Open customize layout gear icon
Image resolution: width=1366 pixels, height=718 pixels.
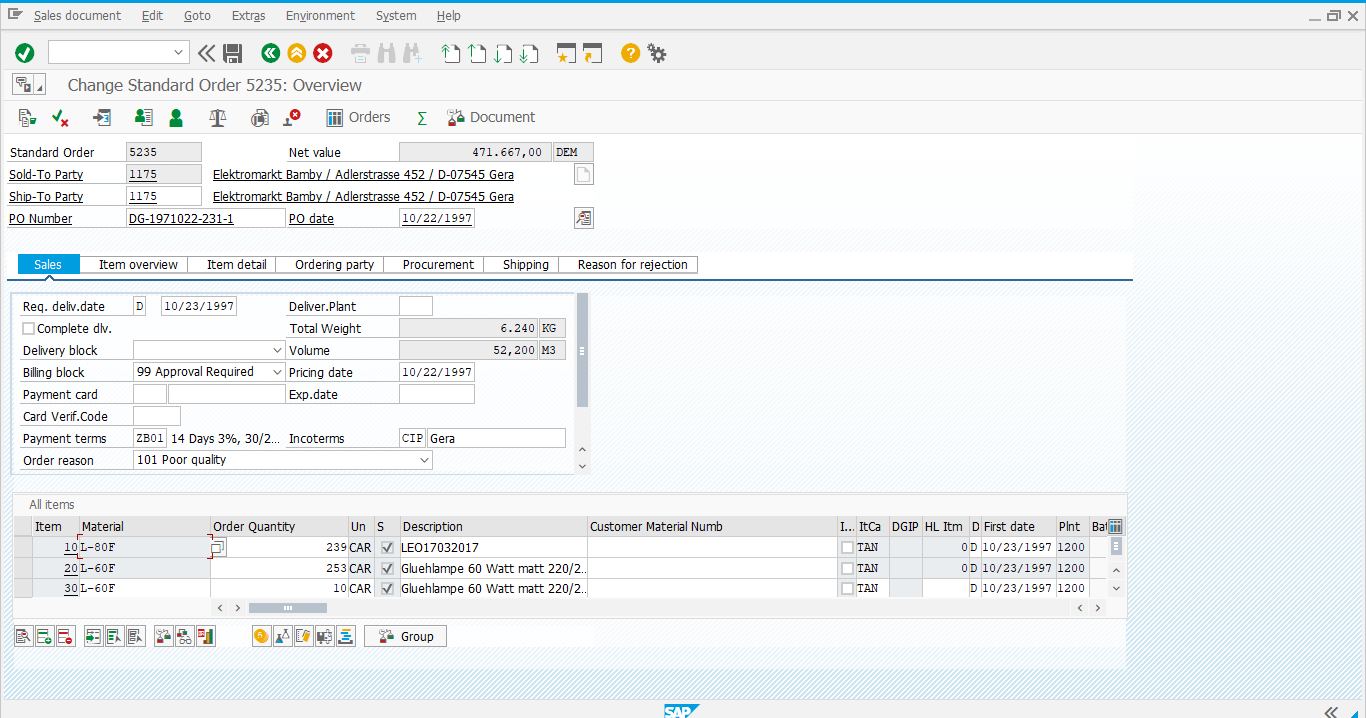[657, 53]
